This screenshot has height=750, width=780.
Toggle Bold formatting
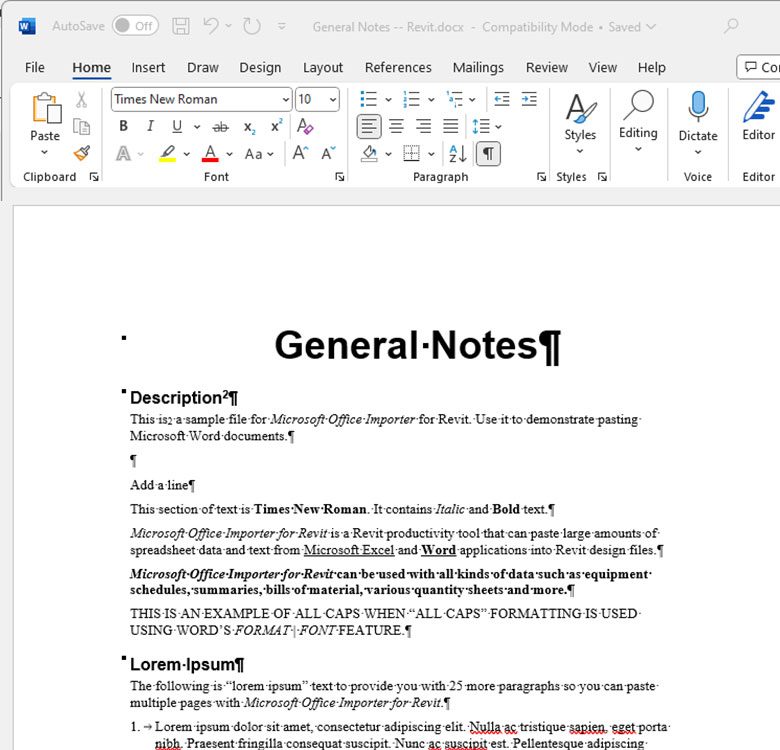click(x=124, y=126)
